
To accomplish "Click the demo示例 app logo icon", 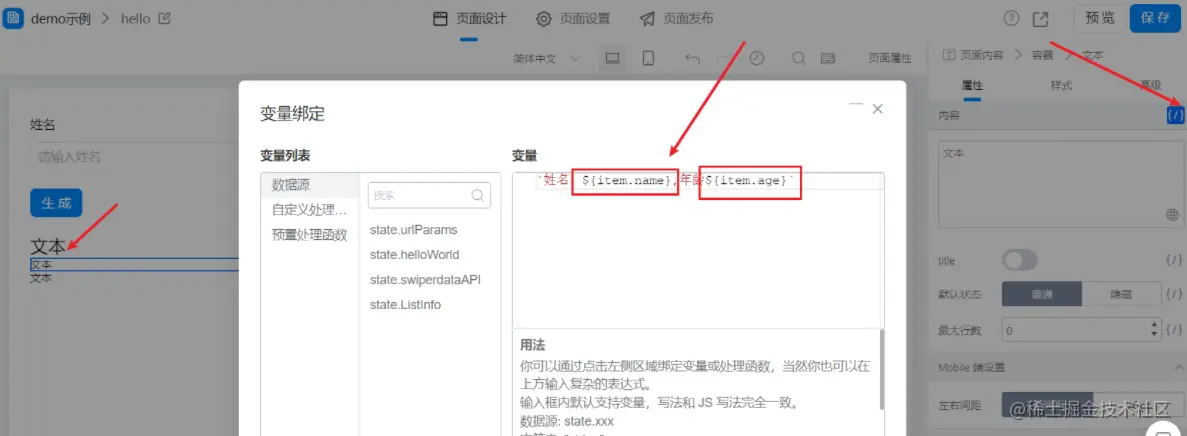I will tap(14, 18).
